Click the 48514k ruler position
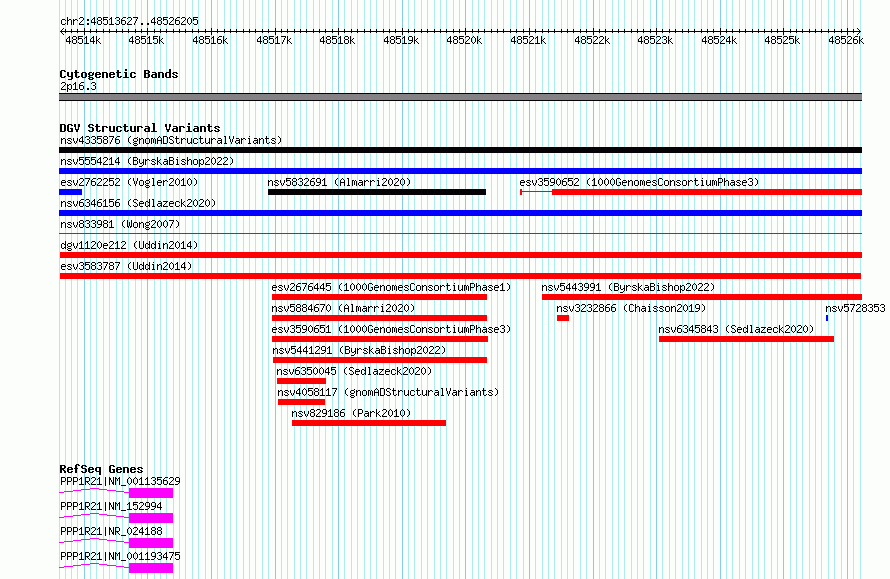 point(83,40)
